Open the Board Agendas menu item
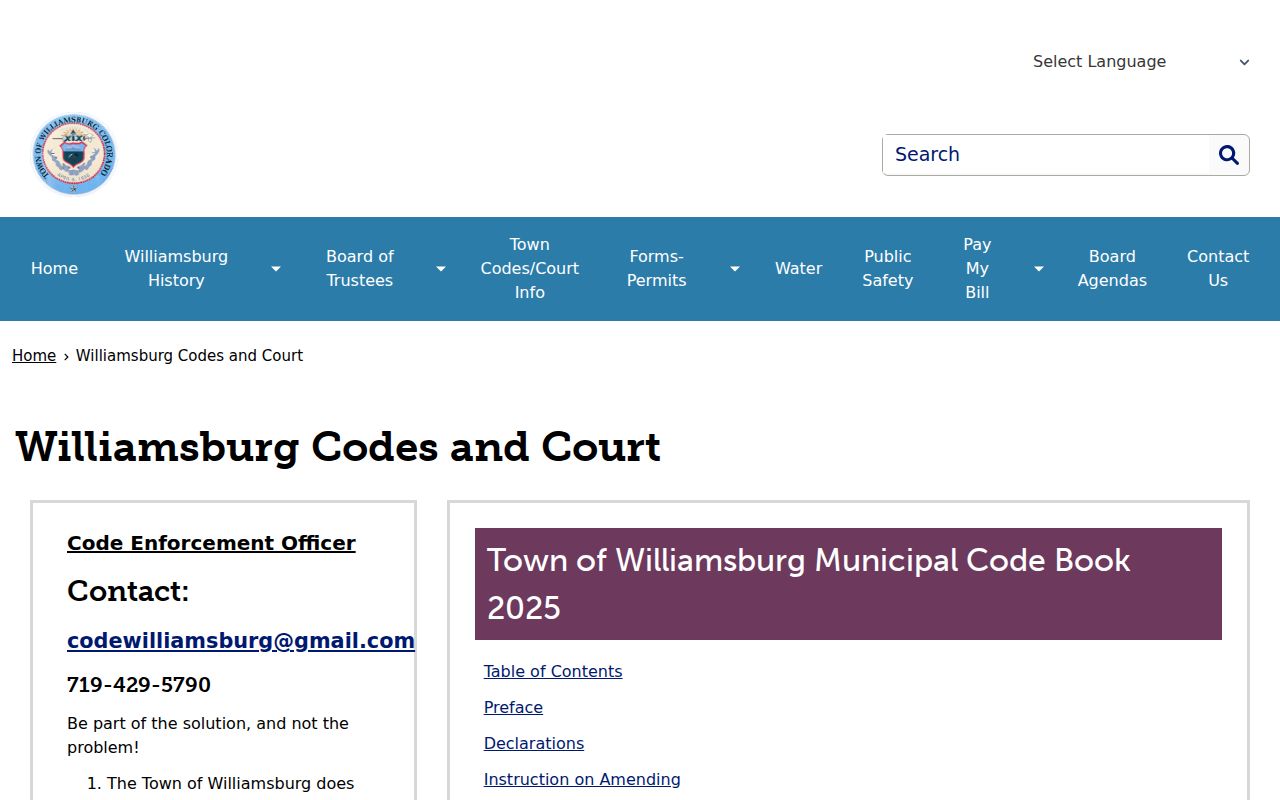1280x800 pixels. [x=1112, y=269]
